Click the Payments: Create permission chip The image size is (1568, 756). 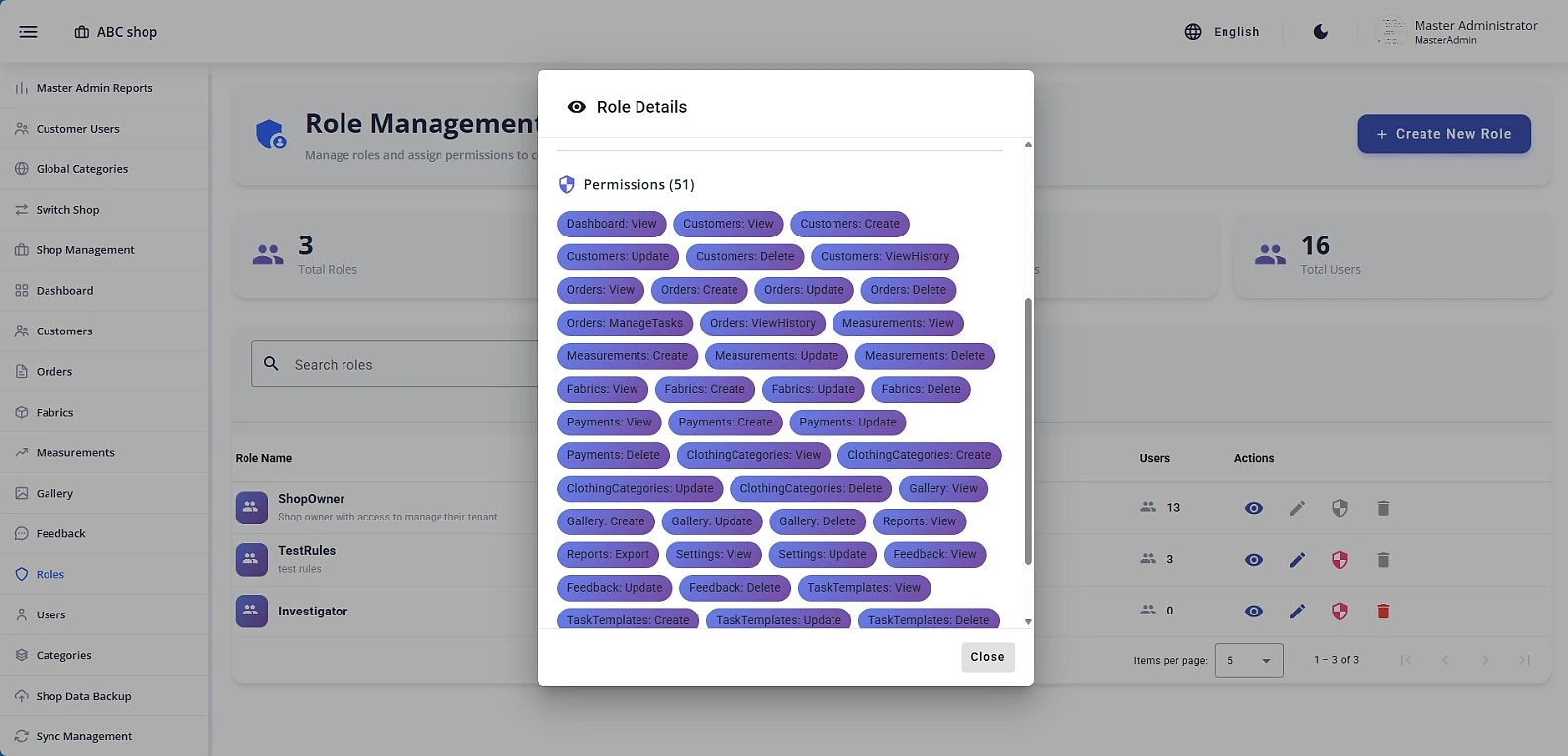coord(726,423)
